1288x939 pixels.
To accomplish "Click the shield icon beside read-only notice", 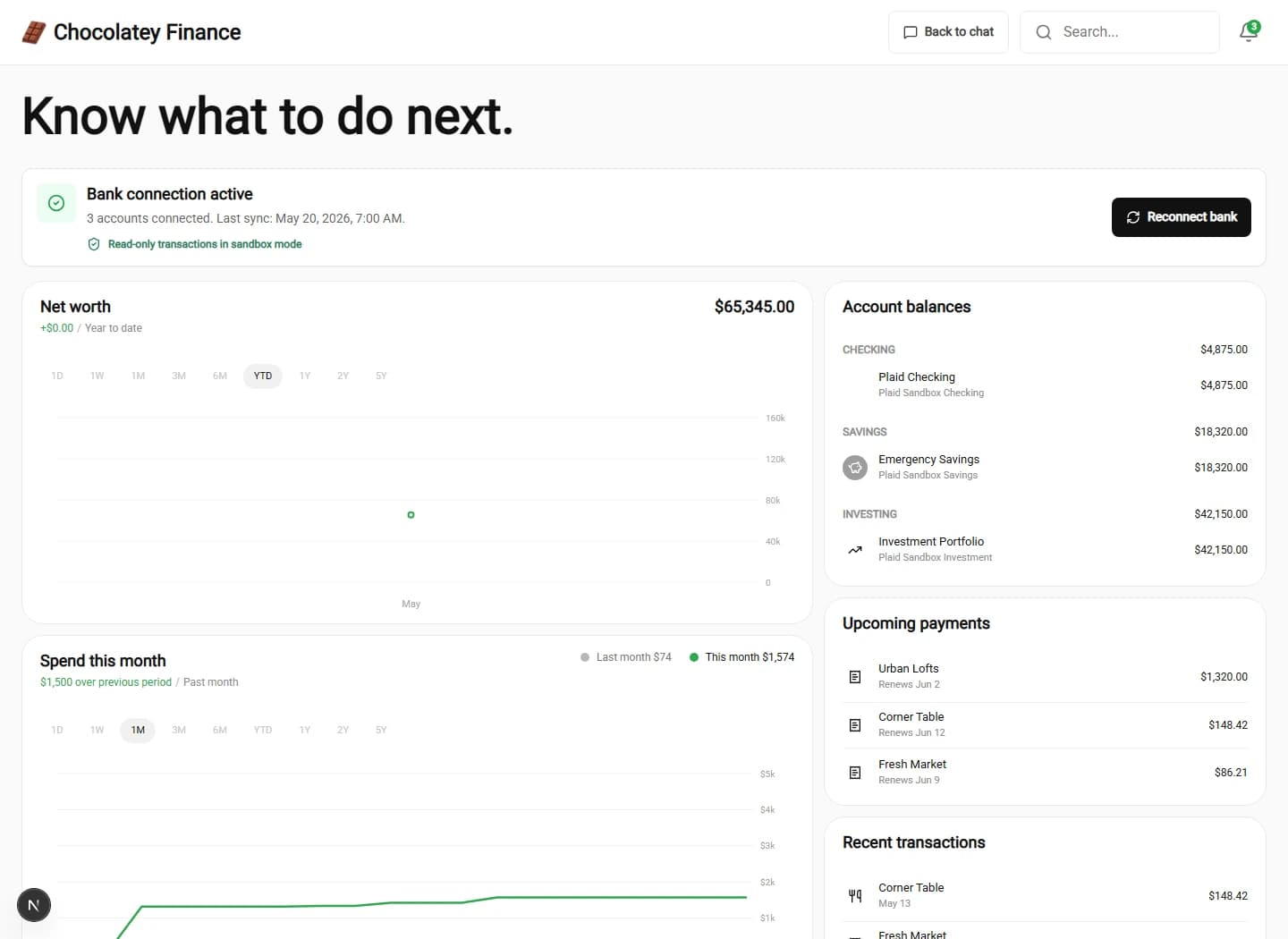I will 94,244.
